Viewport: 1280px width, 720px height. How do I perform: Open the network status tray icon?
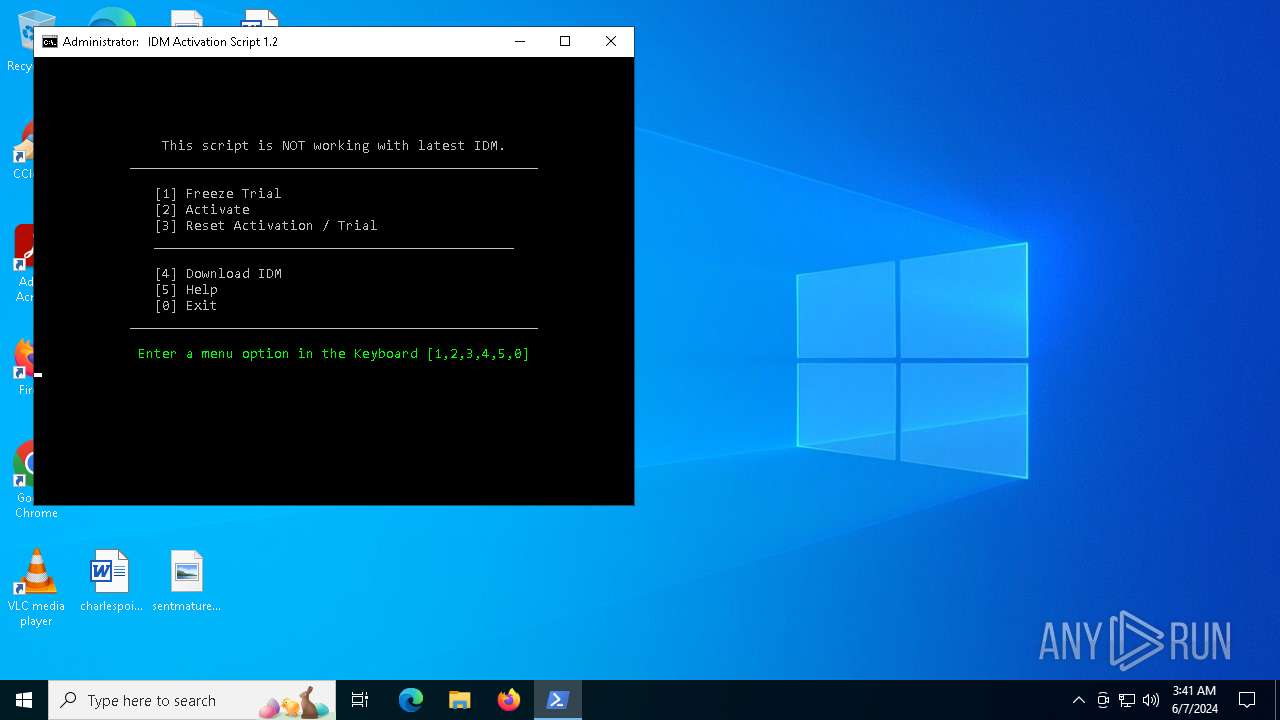point(1127,700)
